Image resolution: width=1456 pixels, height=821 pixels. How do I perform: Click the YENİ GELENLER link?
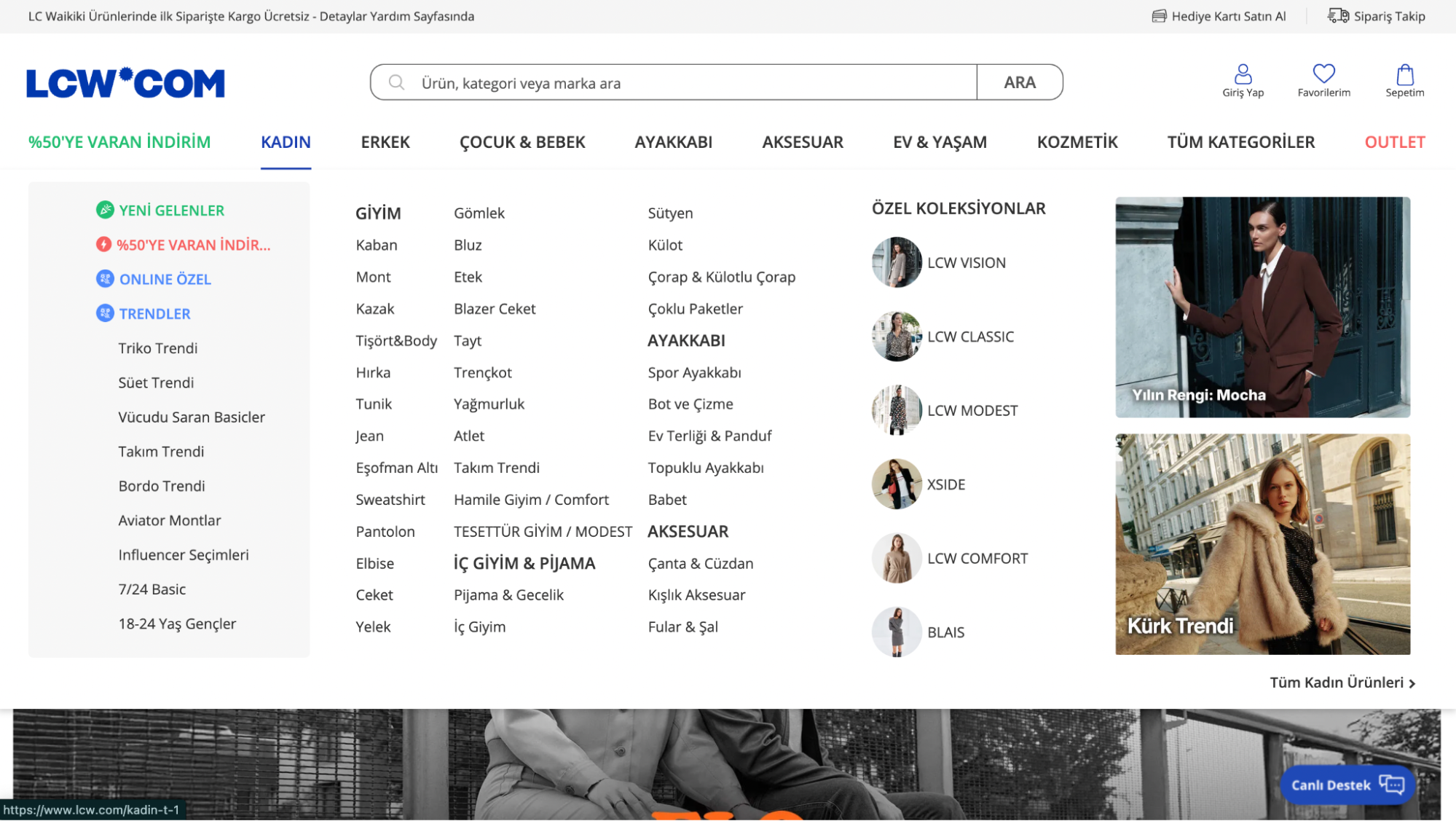click(x=172, y=210)
